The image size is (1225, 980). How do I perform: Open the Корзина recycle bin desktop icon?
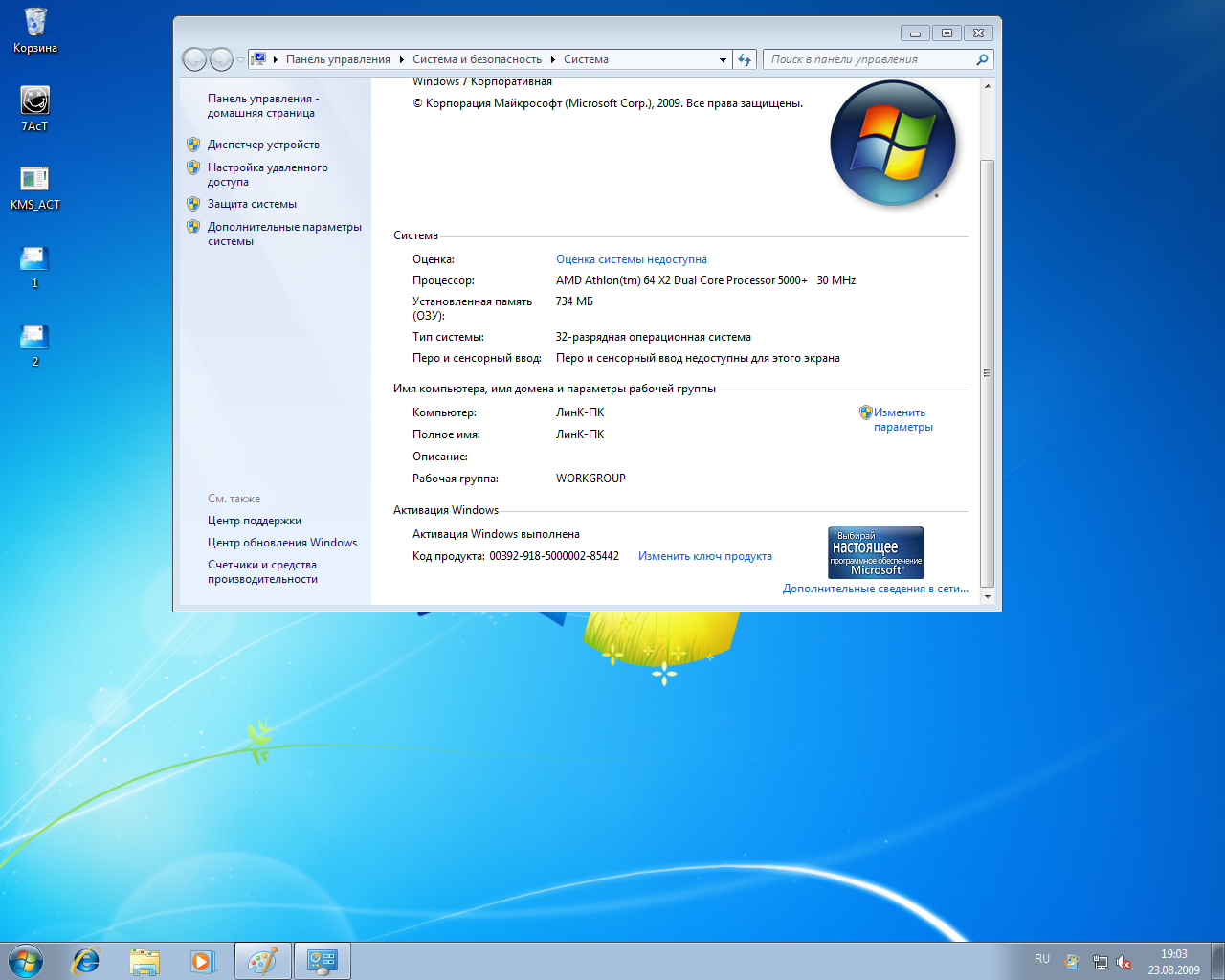[x=35, y=30]
